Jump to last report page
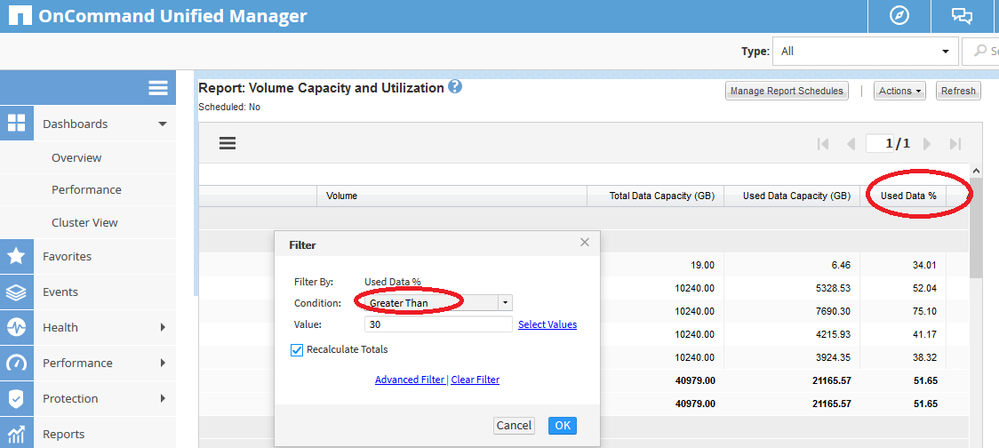Screen dimensions: 999x448 tap(955, 144)
